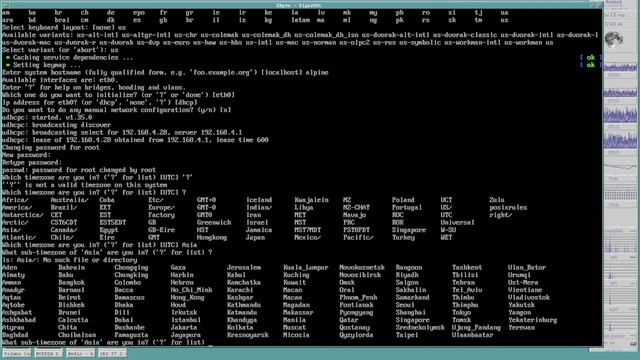Click 'Portugal' in the timezone list
This screenshot has width=640, height=360.
pyautogui.click(x=407, y=207)
